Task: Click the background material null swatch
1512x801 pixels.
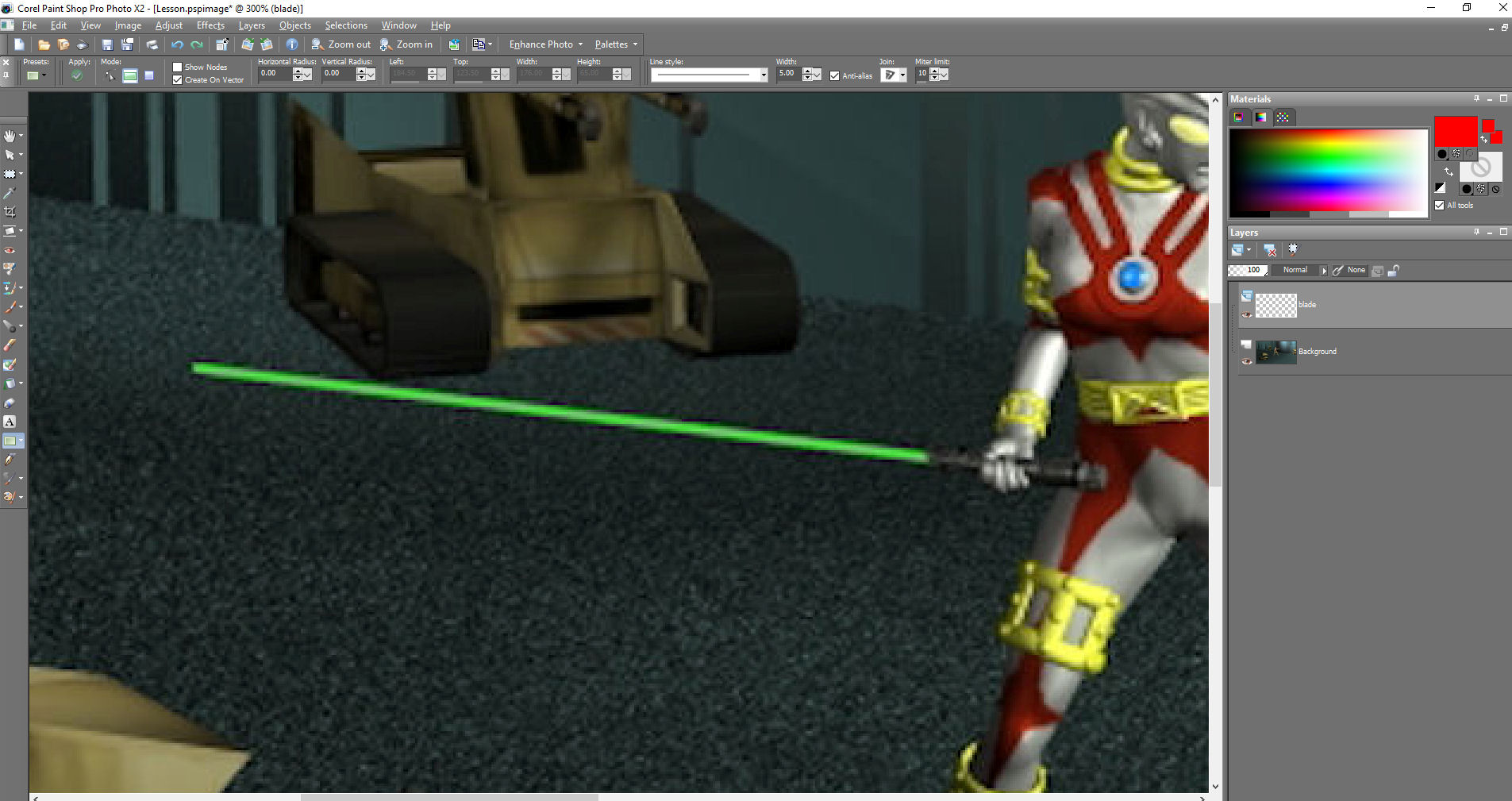Action: 1480,168
